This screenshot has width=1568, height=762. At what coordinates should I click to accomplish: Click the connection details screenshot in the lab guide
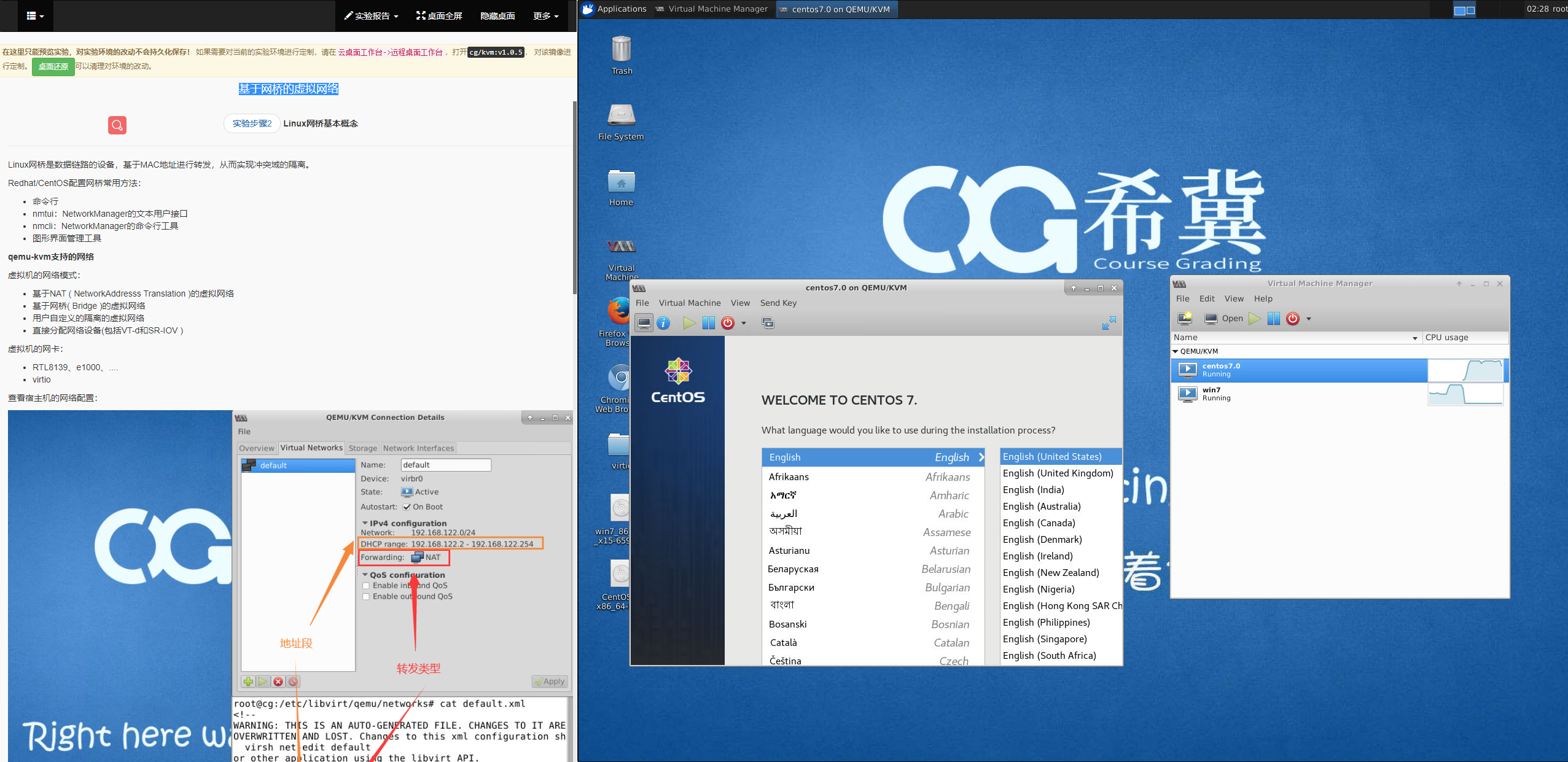pyautogui.click(x=290, y=586)
